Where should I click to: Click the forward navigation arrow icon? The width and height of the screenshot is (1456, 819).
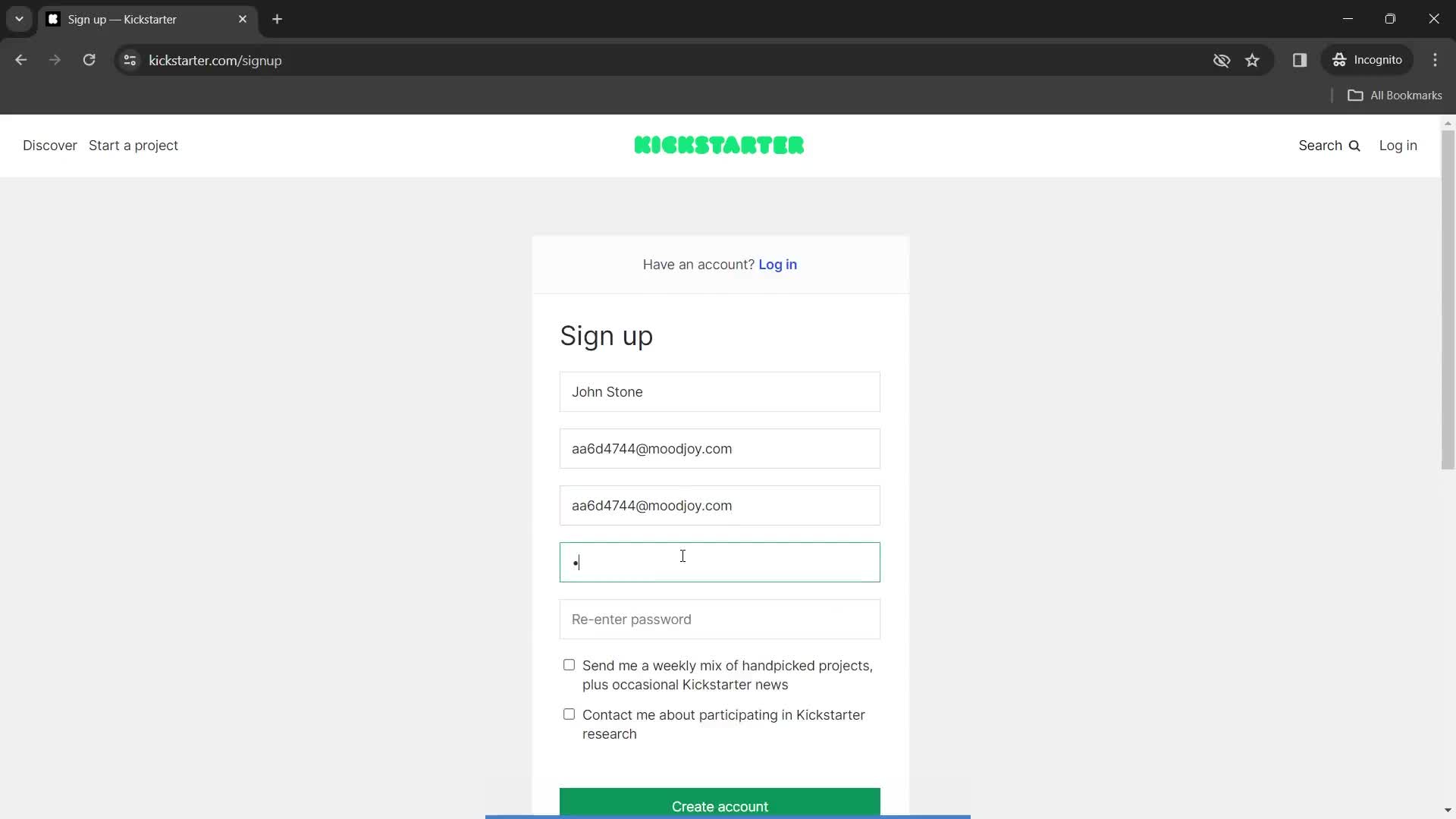coord(55,60)
